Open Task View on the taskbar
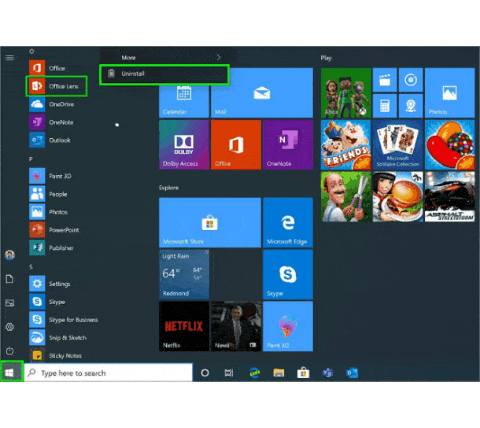This screenshot has width=480, height=428. [x=229, y=373]
